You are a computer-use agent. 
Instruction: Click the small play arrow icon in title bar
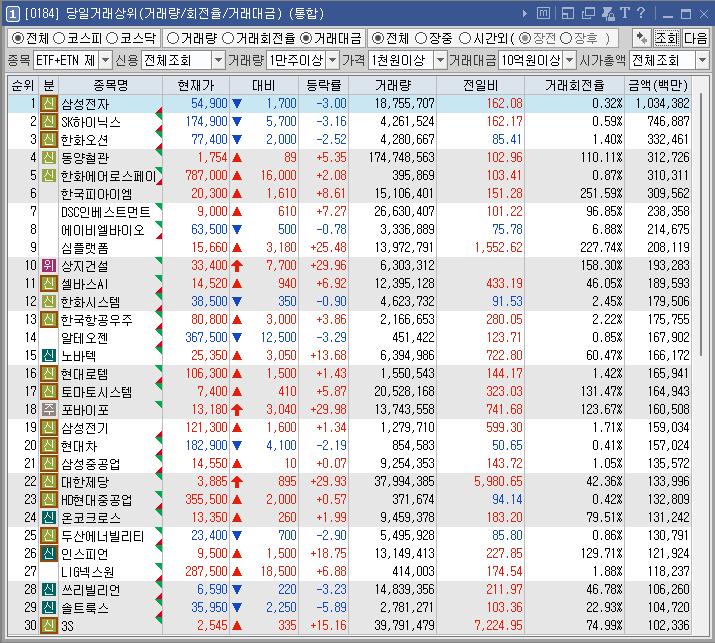[x=525, y=14]
